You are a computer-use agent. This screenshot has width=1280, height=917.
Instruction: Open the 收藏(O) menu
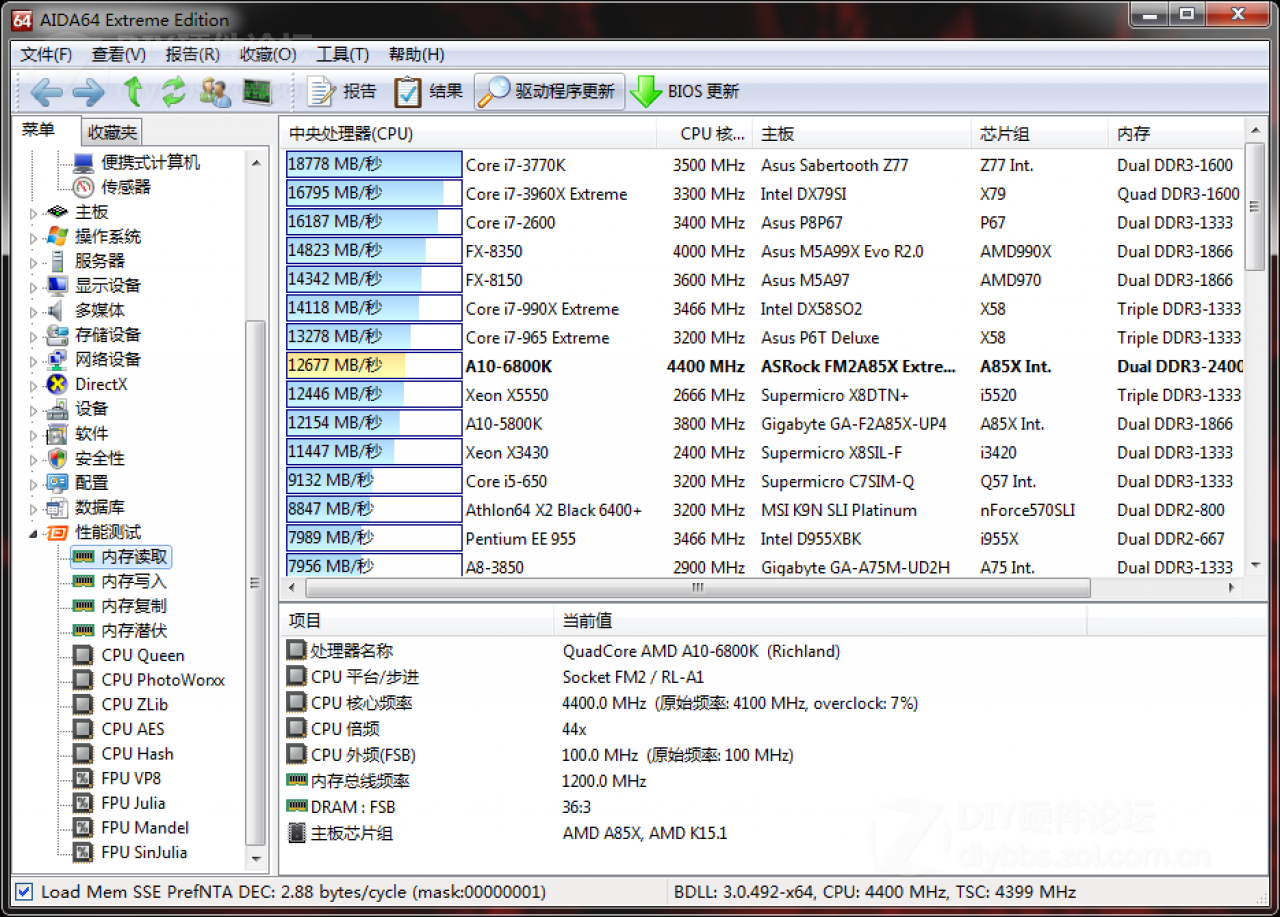point(268,54)
